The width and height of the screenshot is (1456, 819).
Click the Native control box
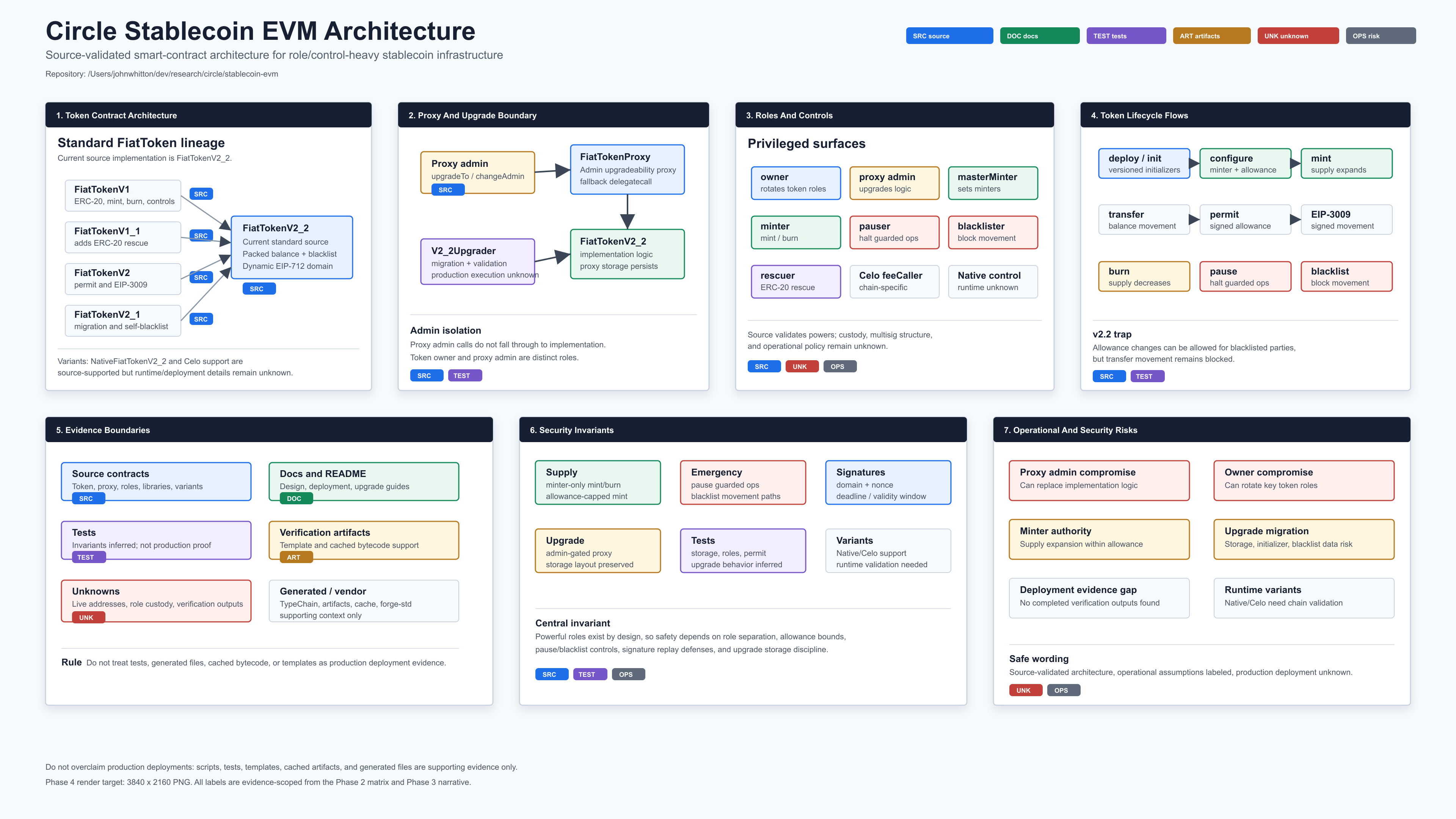(x=993, y=281)
